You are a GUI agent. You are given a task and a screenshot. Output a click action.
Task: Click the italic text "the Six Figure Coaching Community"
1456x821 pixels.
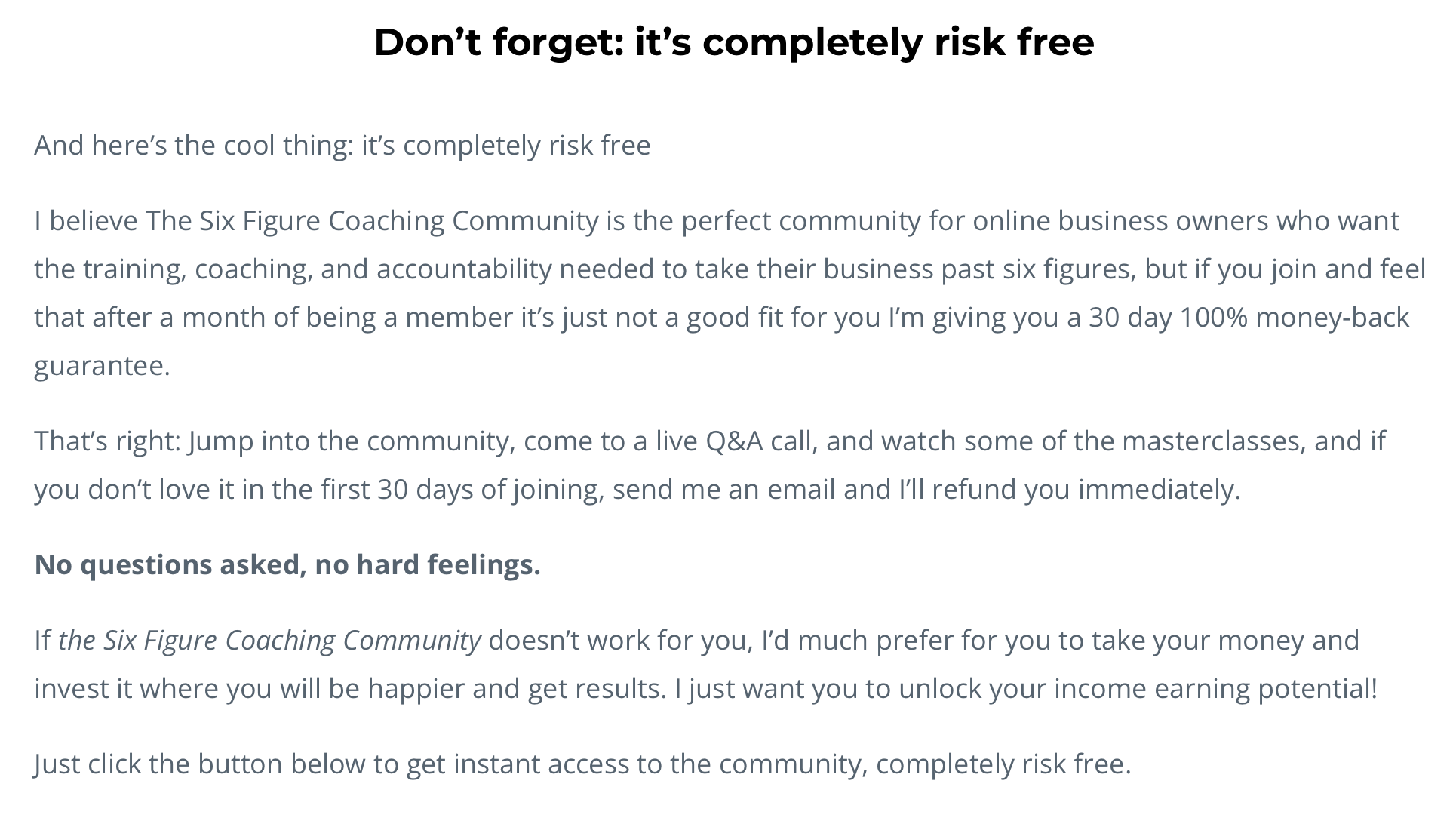click(269, 641)
